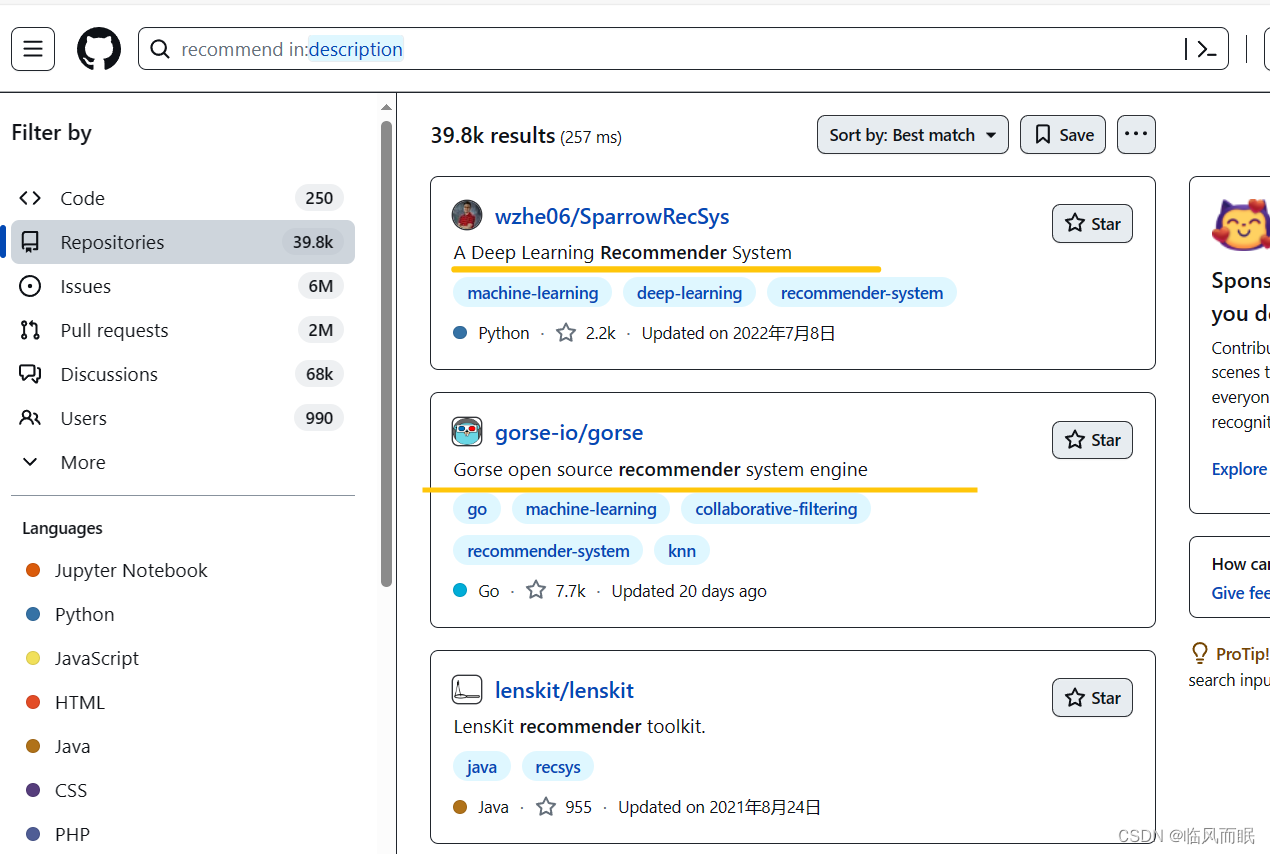Click the Give feedback link

pyautogui.click(x=1240, y=593)
